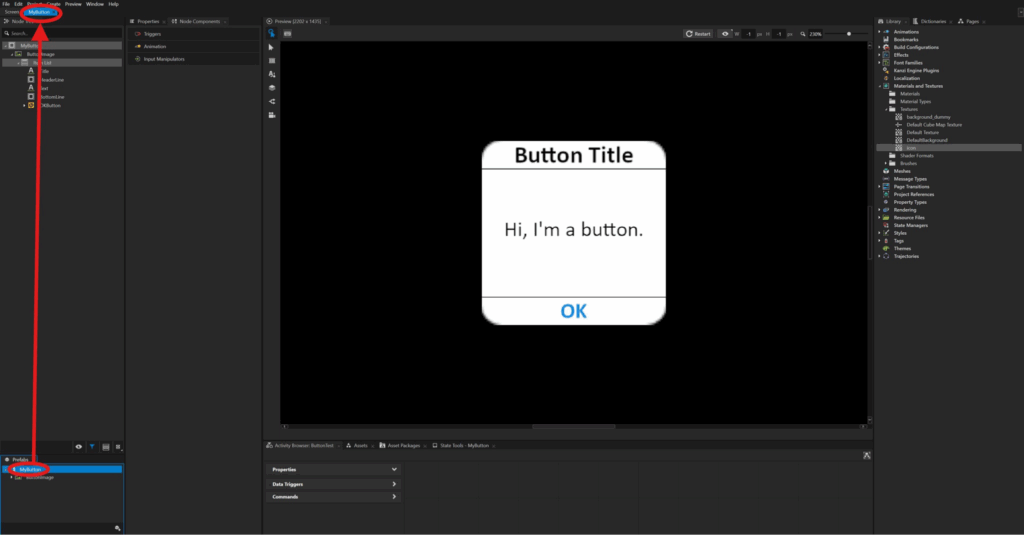Open the File menu
The image size is (1024, 535).
click(6, 4)
